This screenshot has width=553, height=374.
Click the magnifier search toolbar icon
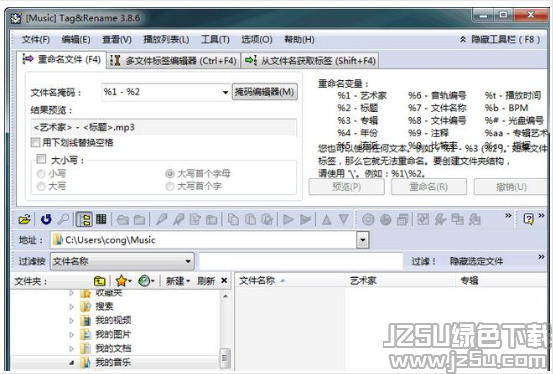63,219
